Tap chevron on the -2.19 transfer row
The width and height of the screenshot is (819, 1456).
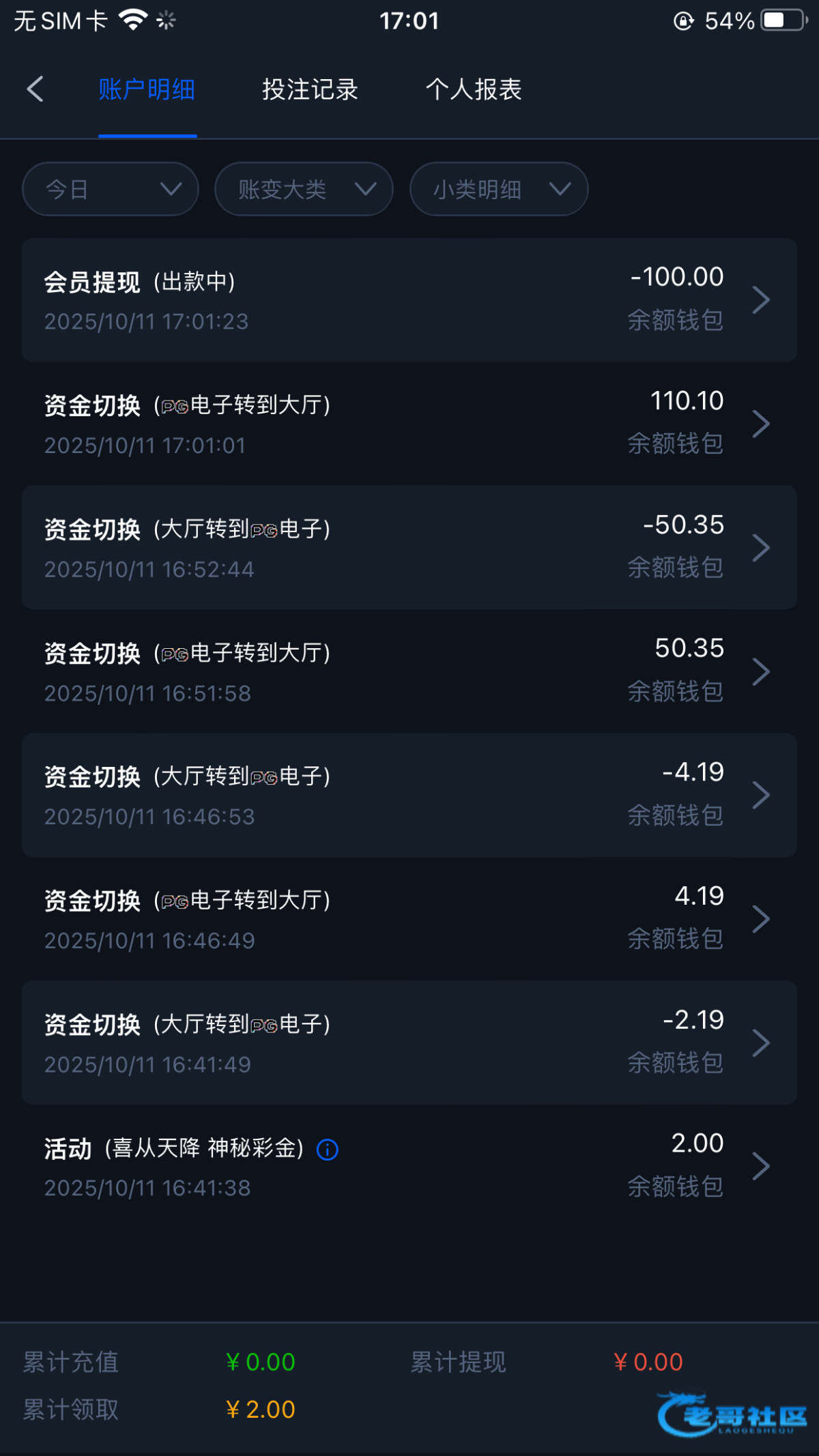coord(760,1043)
